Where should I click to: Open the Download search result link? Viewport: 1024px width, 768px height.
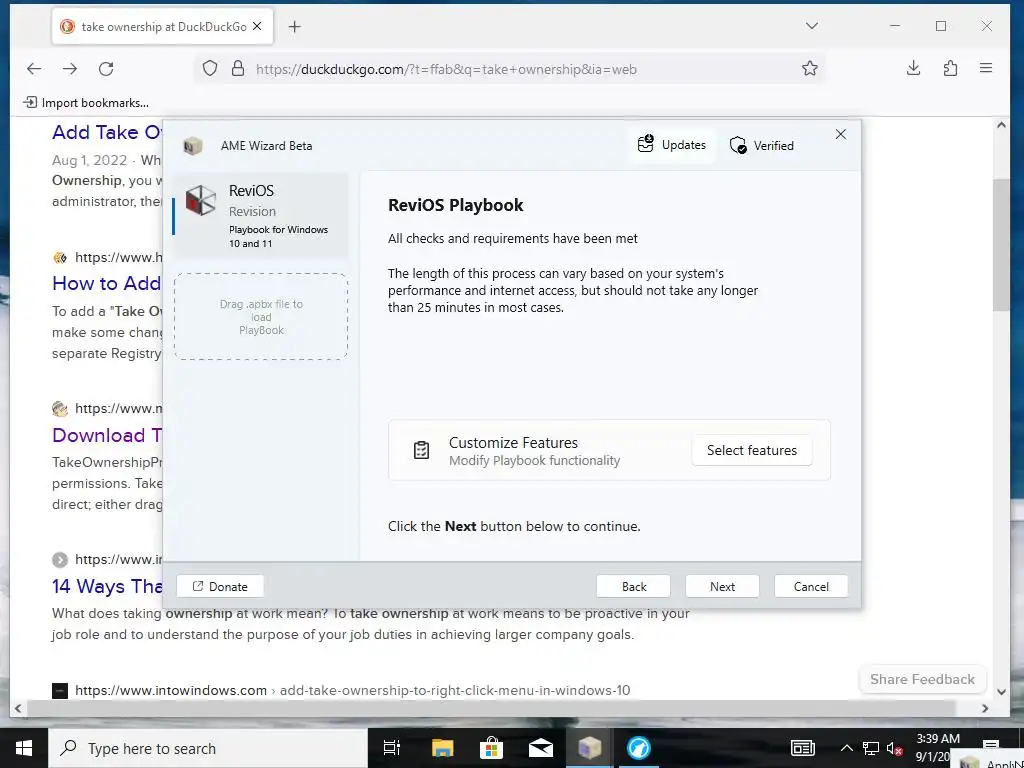point(107,435)
